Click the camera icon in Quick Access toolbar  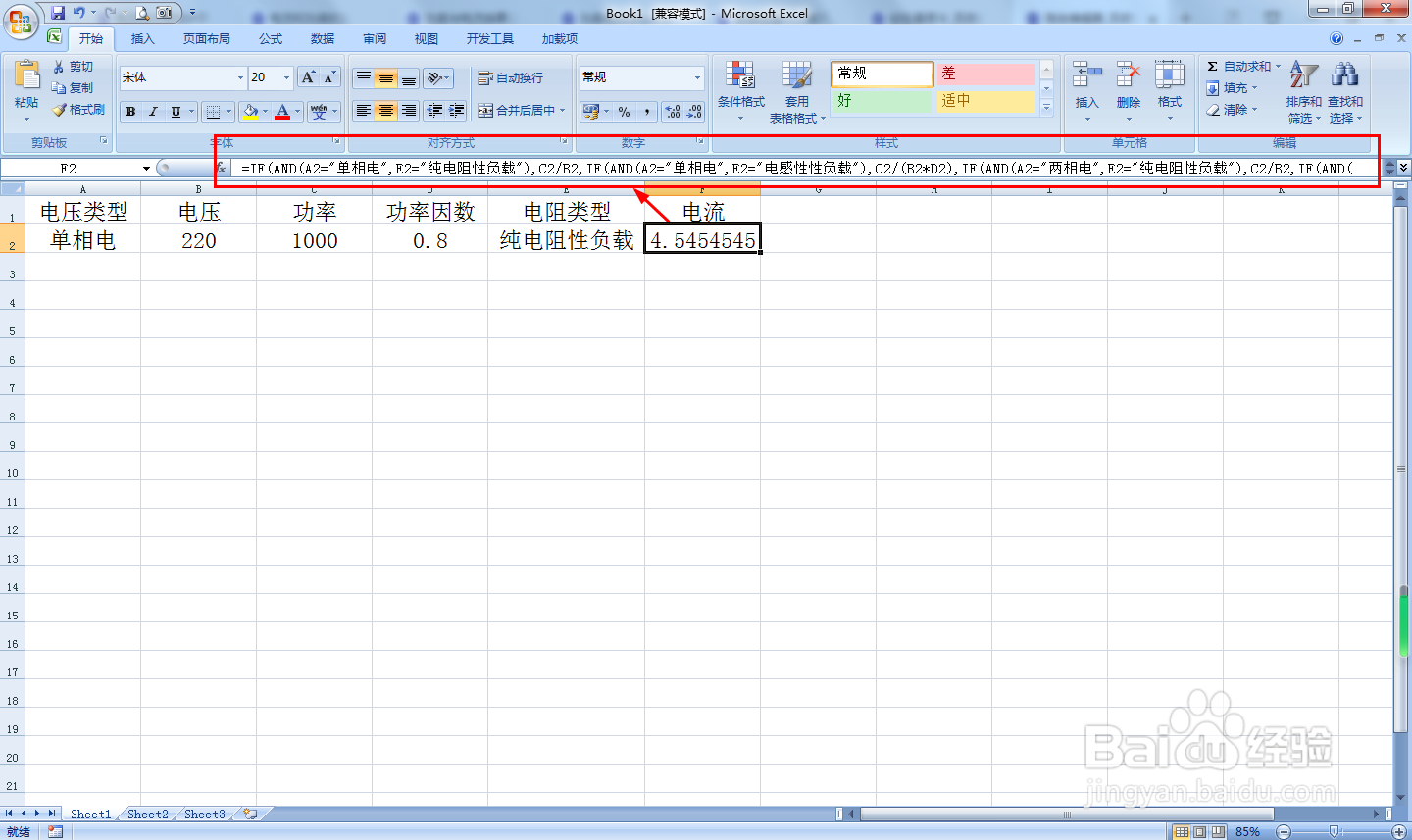pos(164,13)
